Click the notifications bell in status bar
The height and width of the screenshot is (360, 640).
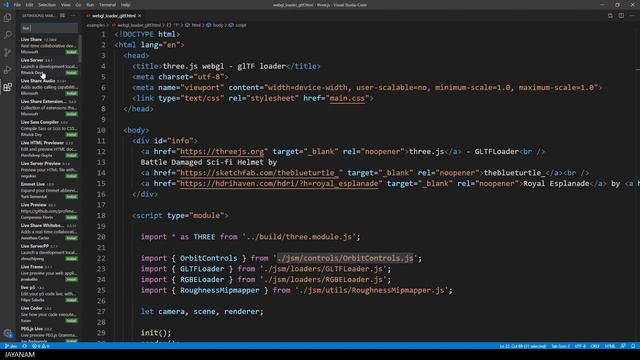point(633,346)
